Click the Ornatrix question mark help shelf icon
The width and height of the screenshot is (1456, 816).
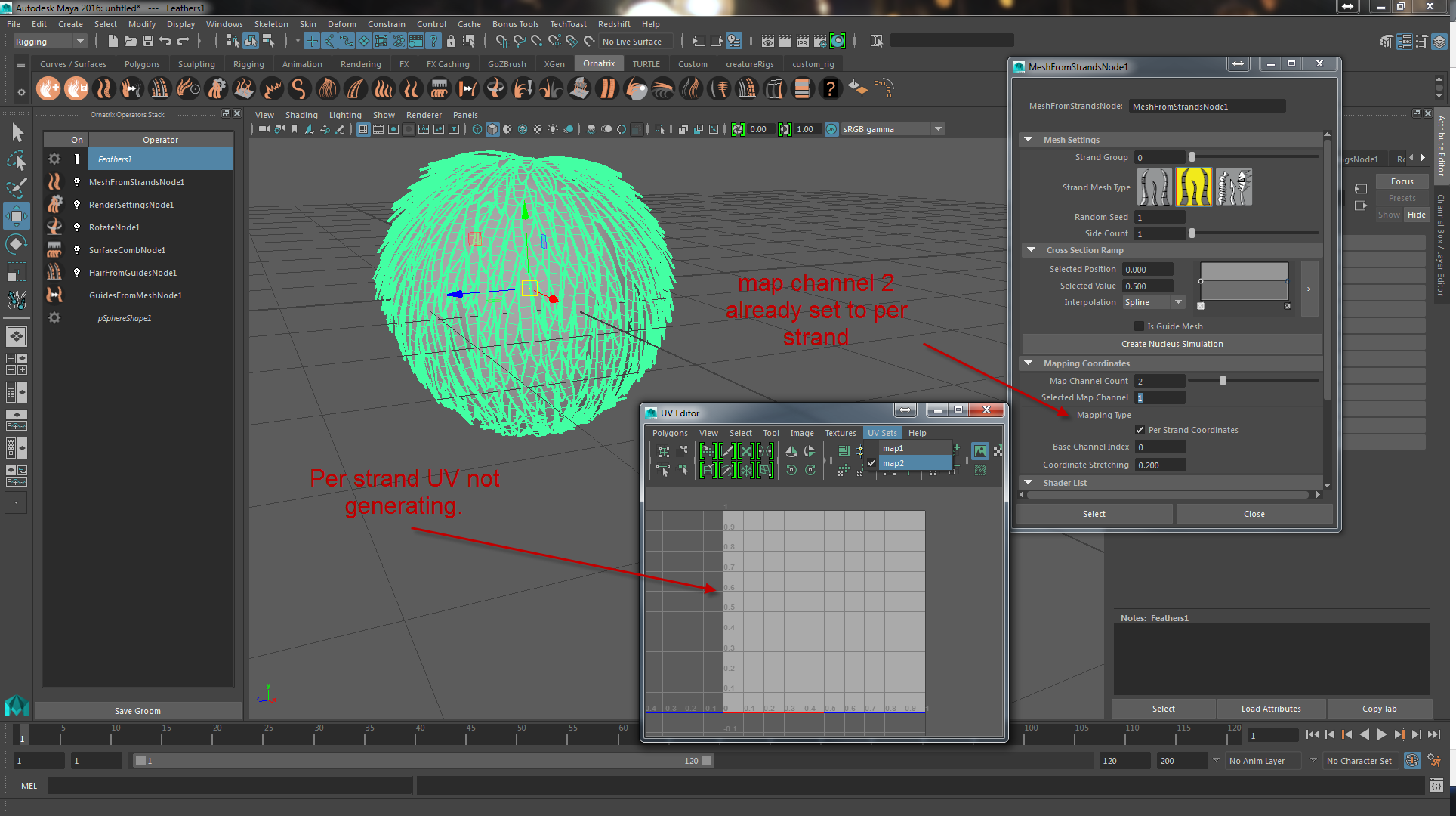coord(830,89)
